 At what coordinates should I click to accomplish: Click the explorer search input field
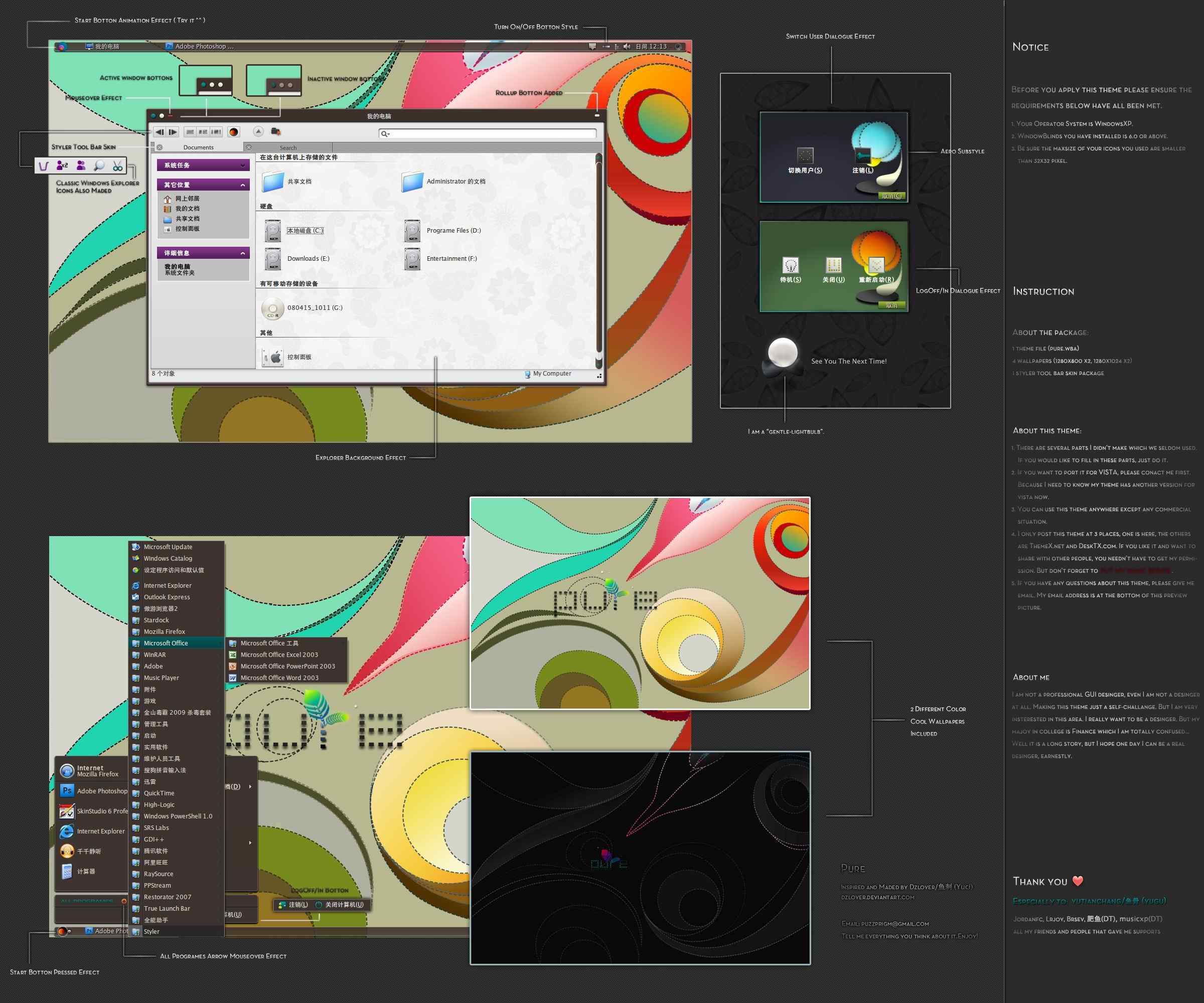(488, 133)
